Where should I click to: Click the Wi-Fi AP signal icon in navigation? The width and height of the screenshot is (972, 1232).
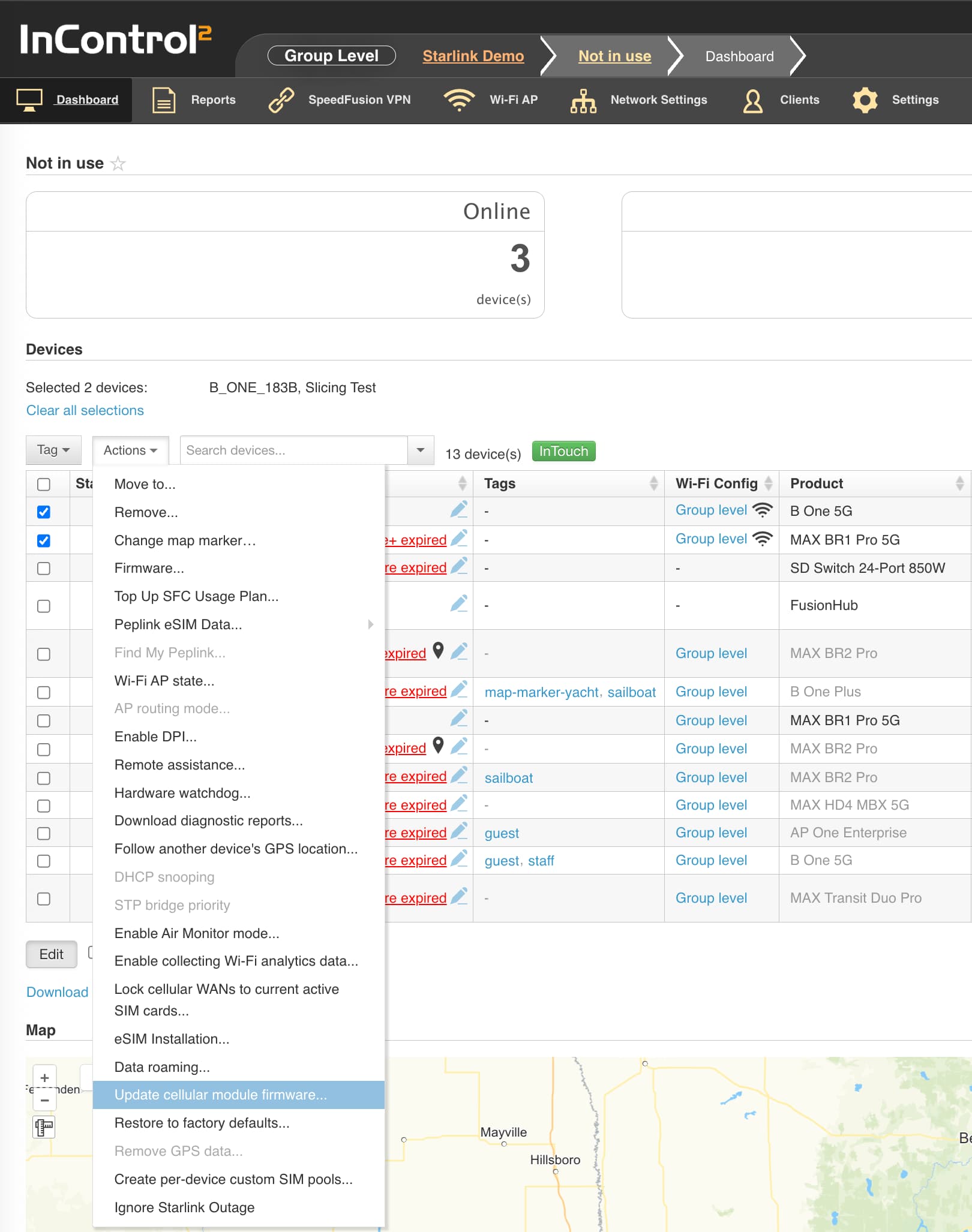click(459, 100)
